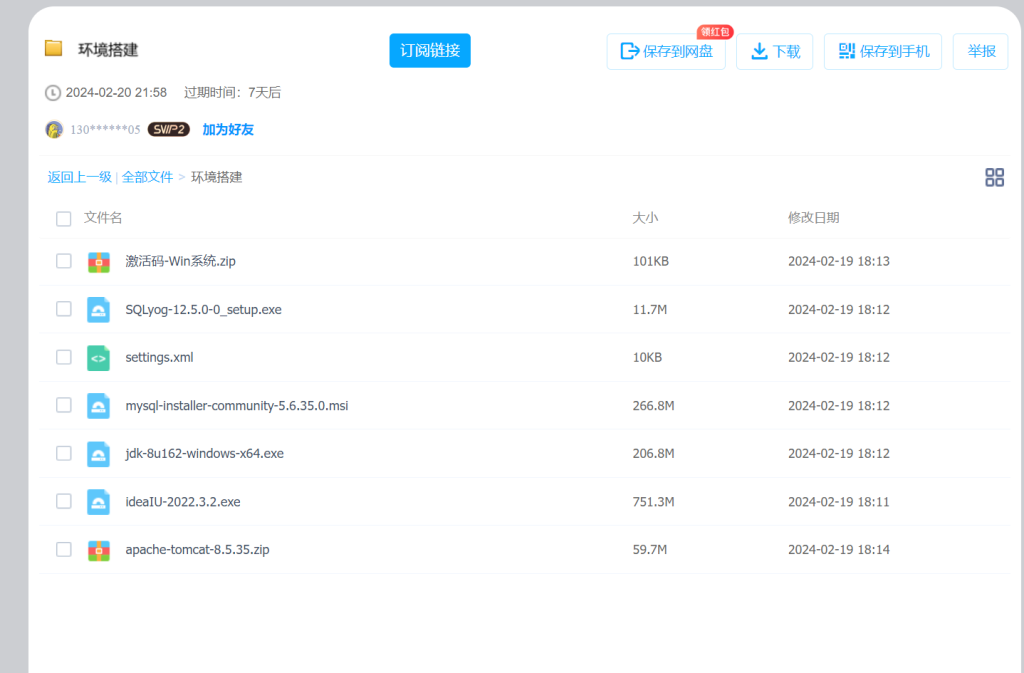Click the zip icon for apache-tomcat-8.5.35.zip

(99, 550)
